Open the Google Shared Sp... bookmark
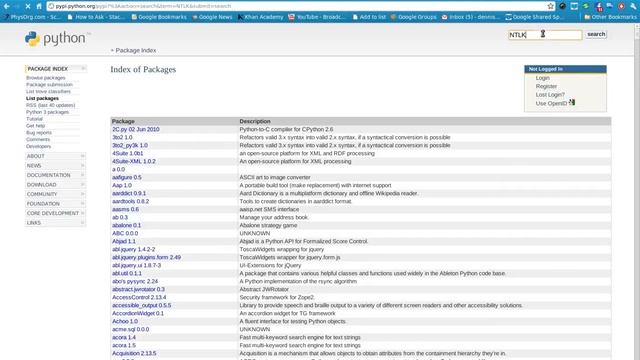The width and height of the screenshot is (640, 360). [x=534, y=17]
